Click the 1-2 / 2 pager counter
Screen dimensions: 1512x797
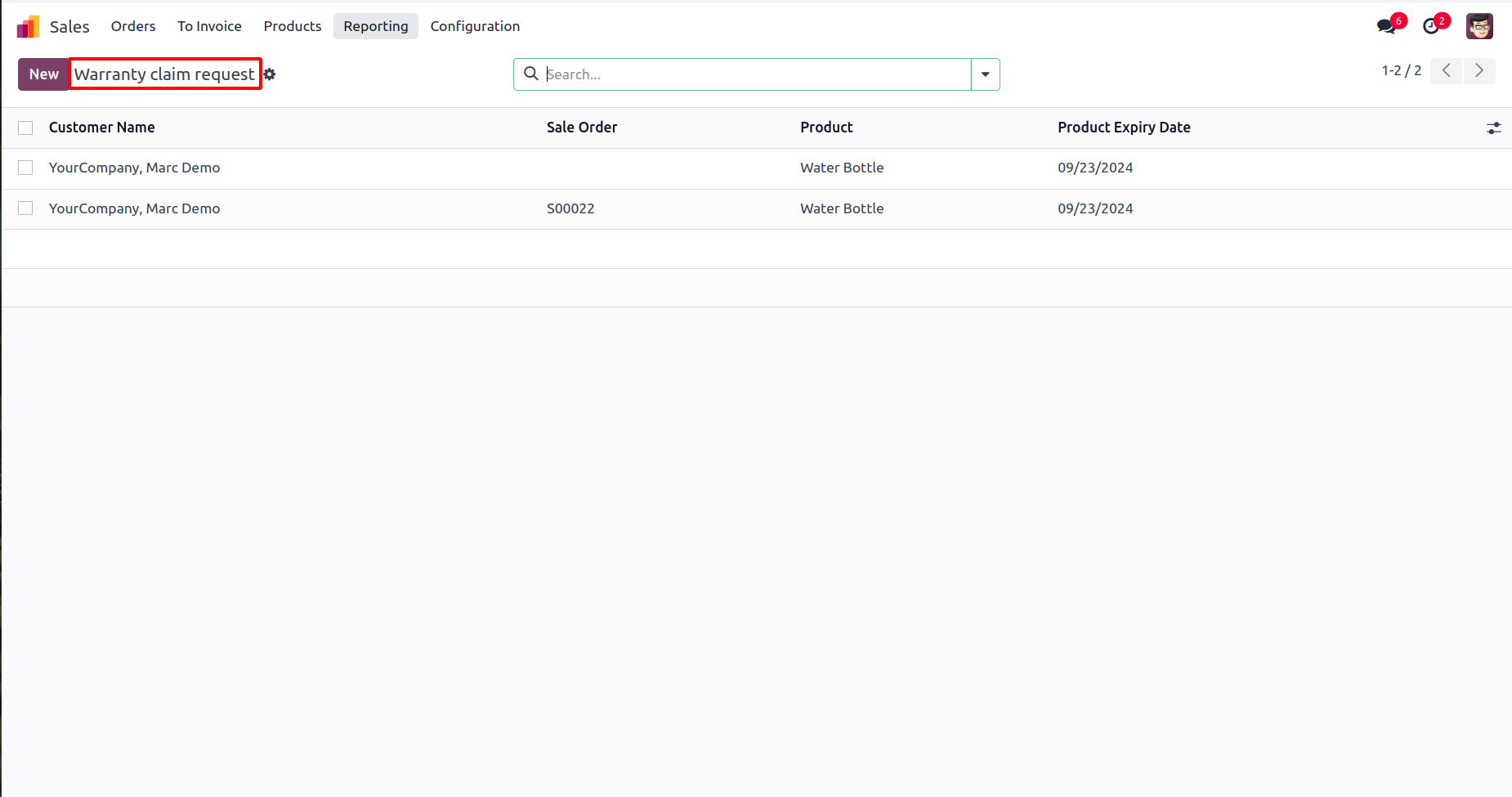coord(1401,70)
